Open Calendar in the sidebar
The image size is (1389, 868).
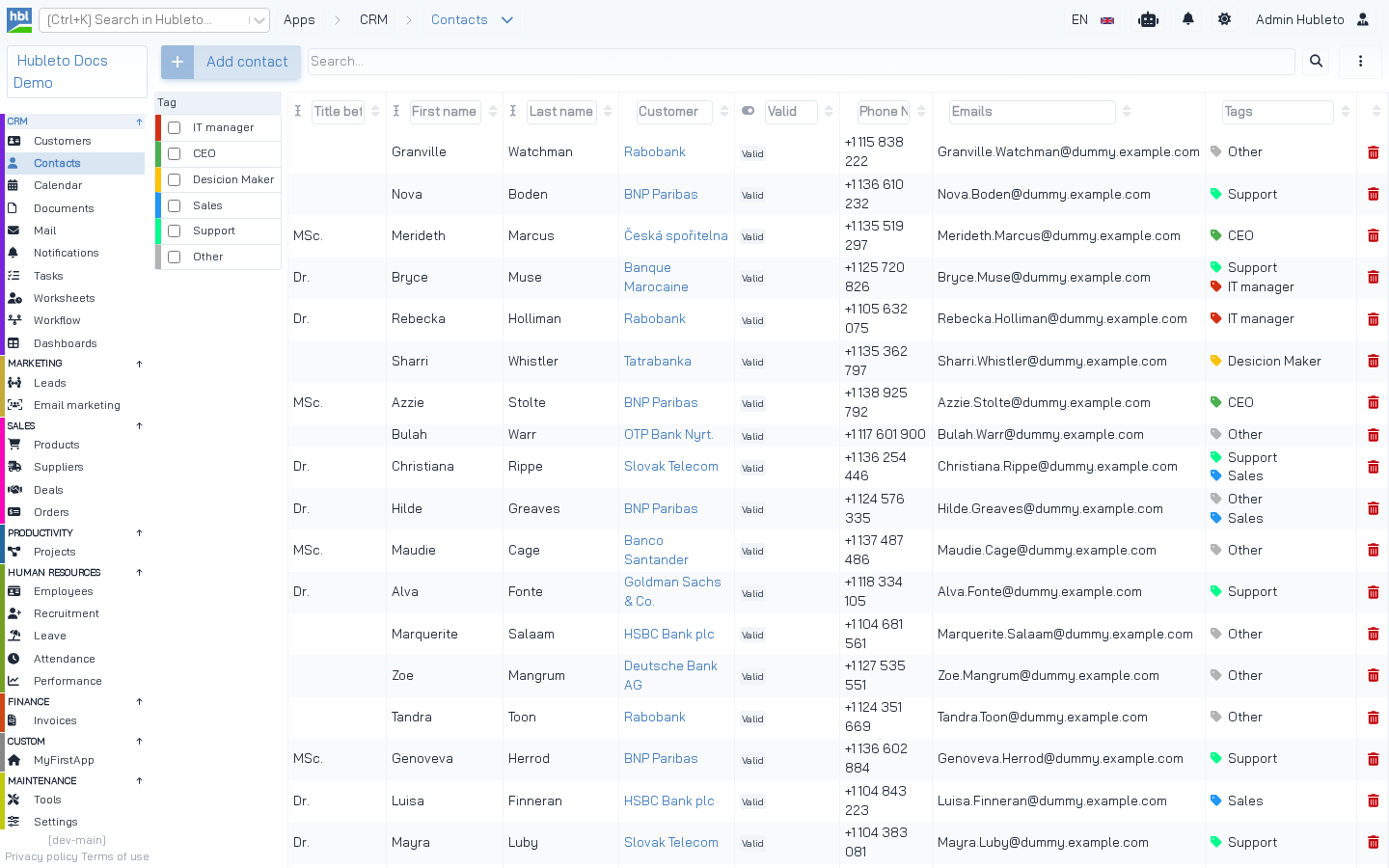pyautogui.click(x=75, y=185)
